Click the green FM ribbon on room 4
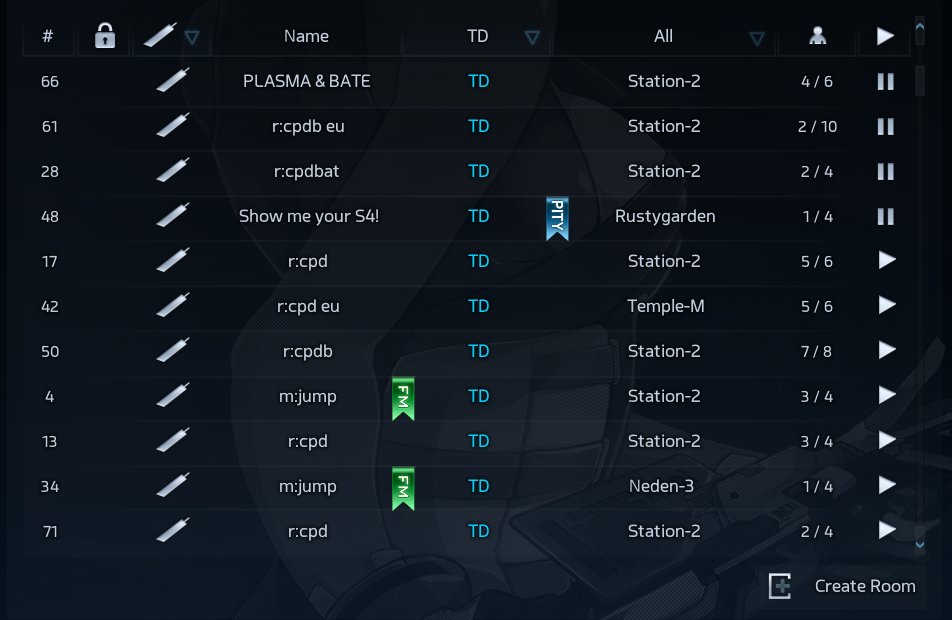Viewport: 952px width, 620px height. 403,398
